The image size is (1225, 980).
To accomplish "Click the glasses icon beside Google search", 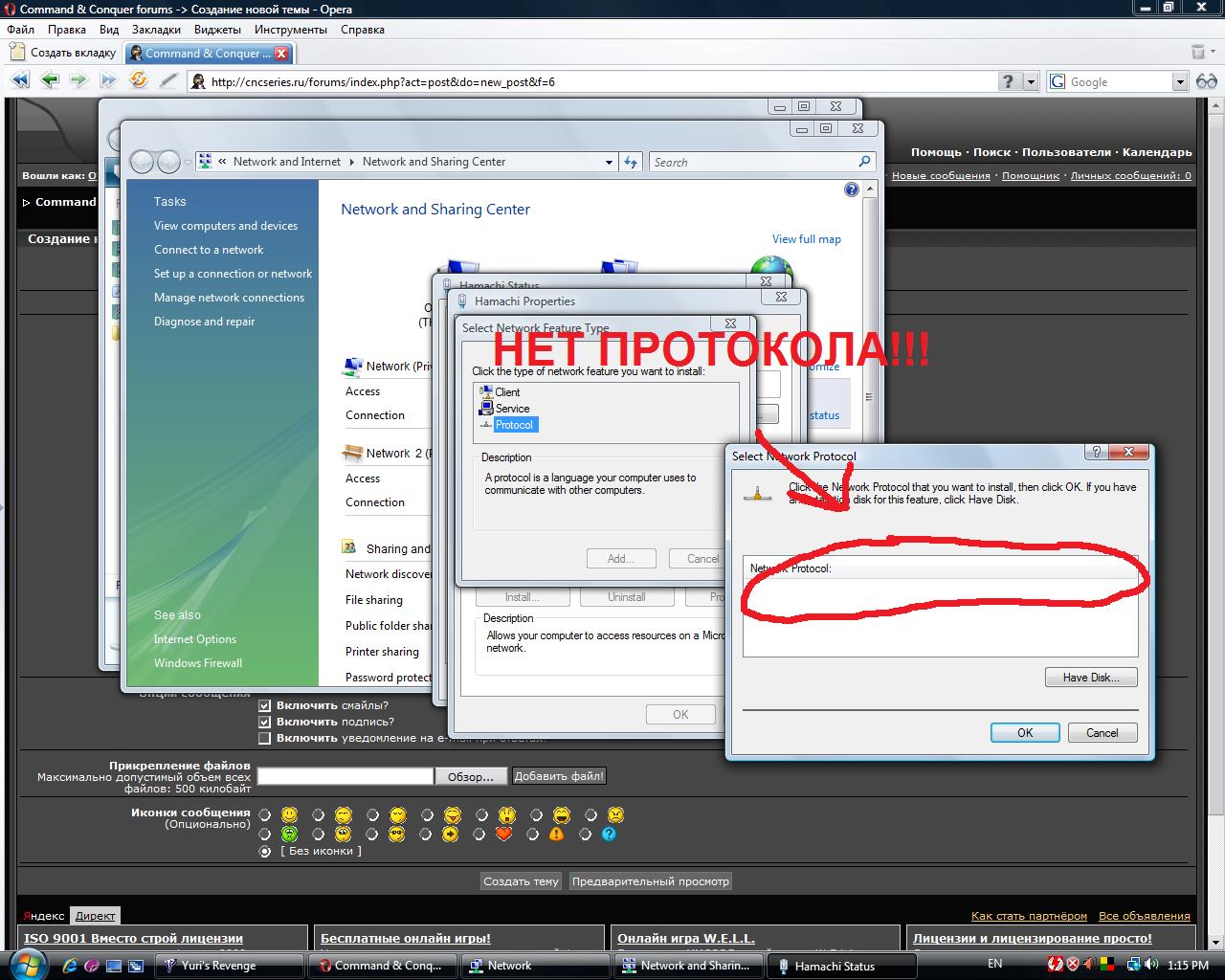I will 1206,81.
